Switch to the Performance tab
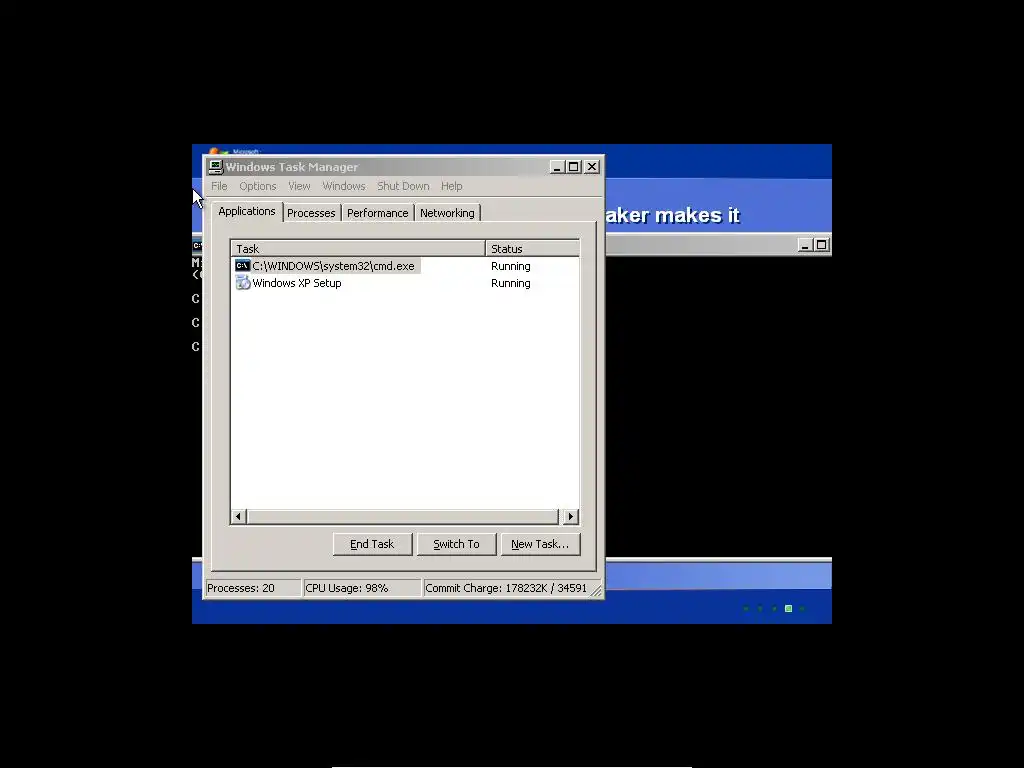The width and height of the screenshot is (1024, 768). point(377,213)
